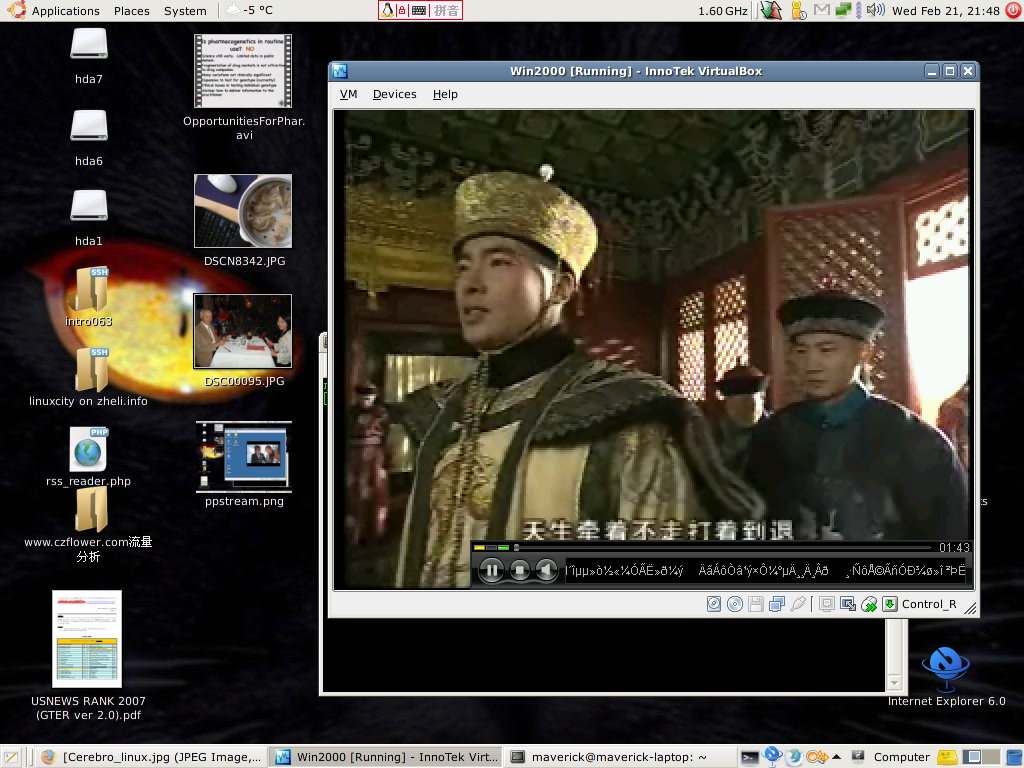Click the network traffic arrows tray icon
Image resolution: width=1024 pixels, height=768 pixels.
(771, 10)
